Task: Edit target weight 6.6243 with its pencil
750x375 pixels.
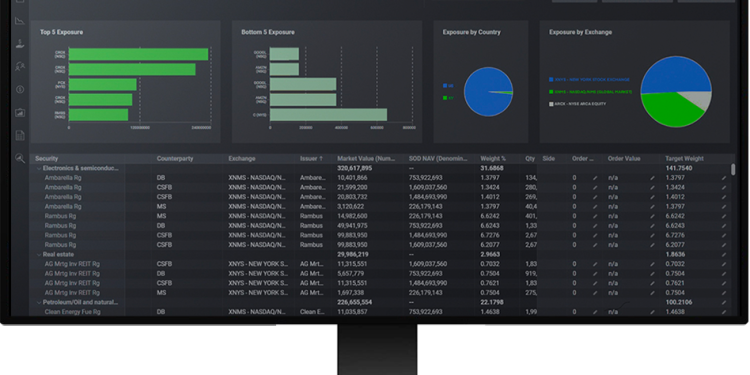Action: pos(724,226)
